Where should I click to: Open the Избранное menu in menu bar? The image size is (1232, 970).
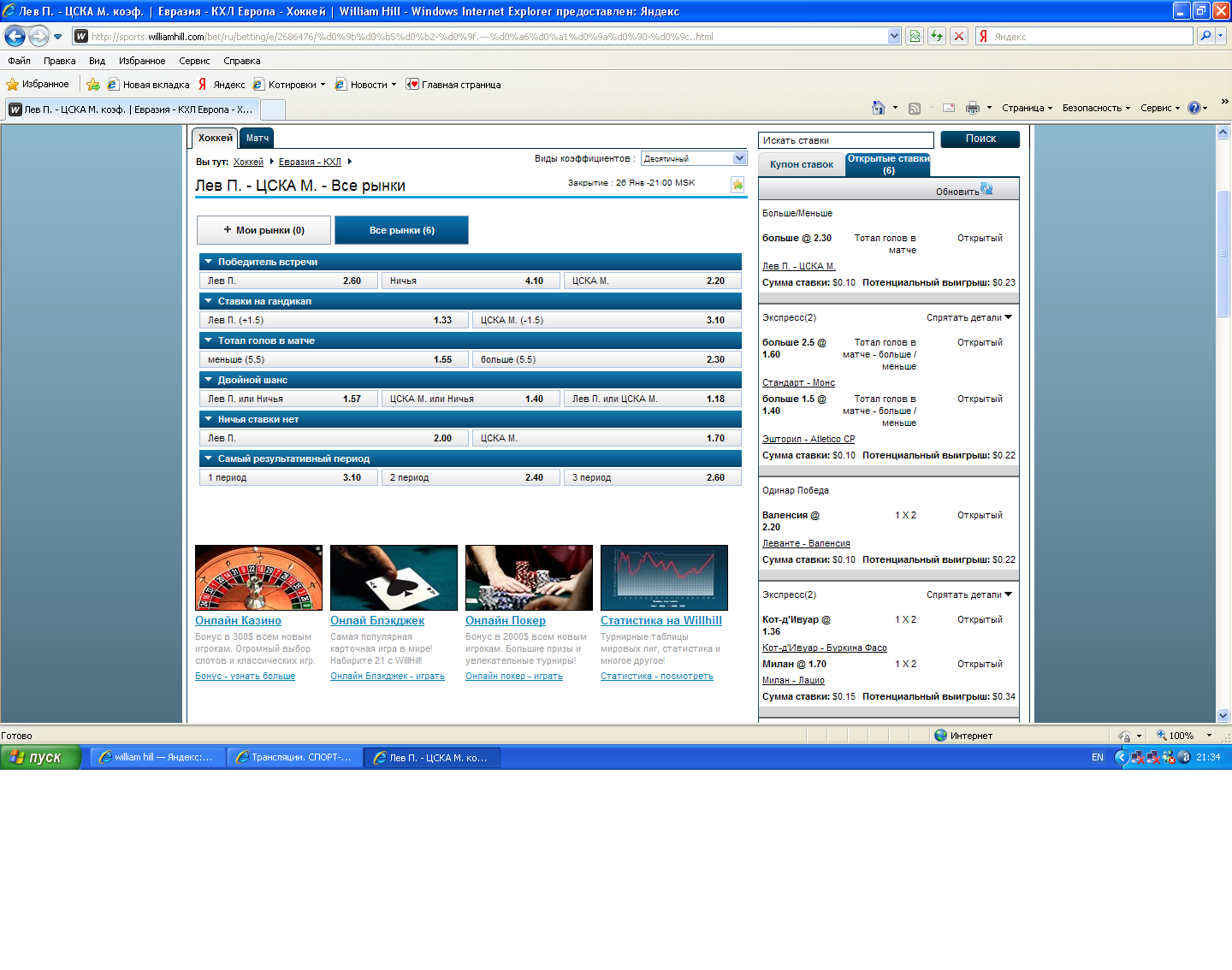coord(142,61)
